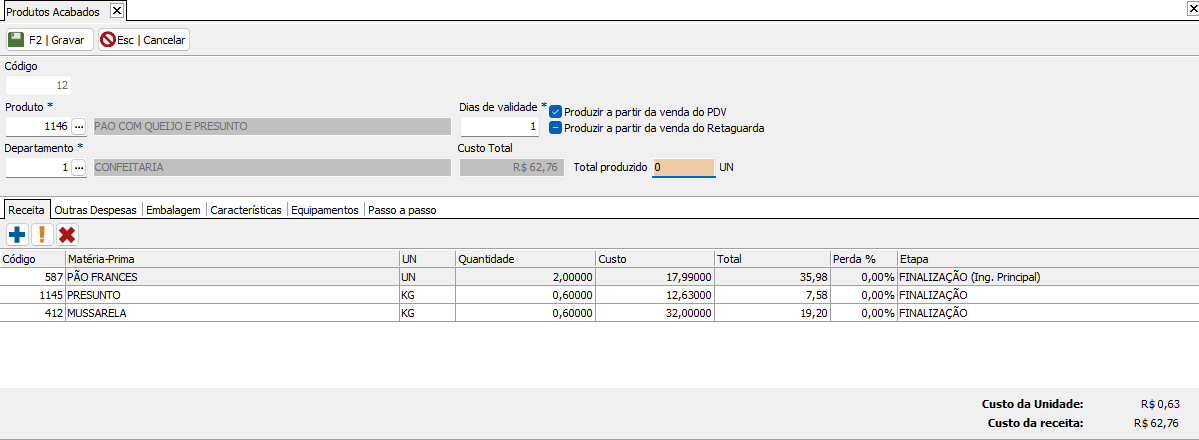Select the Características tab
The width and height of the screenshot is (1199, 440).
pos(246,211)
